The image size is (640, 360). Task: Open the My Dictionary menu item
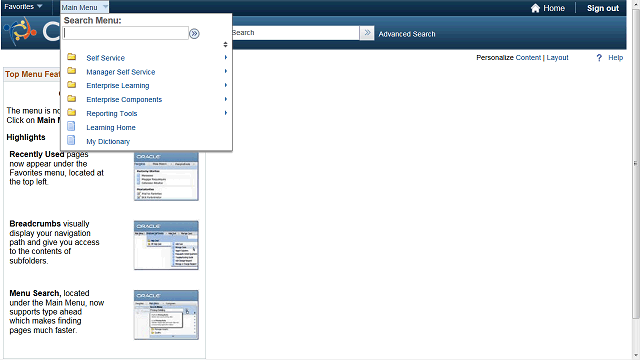(x=108, y=142)
